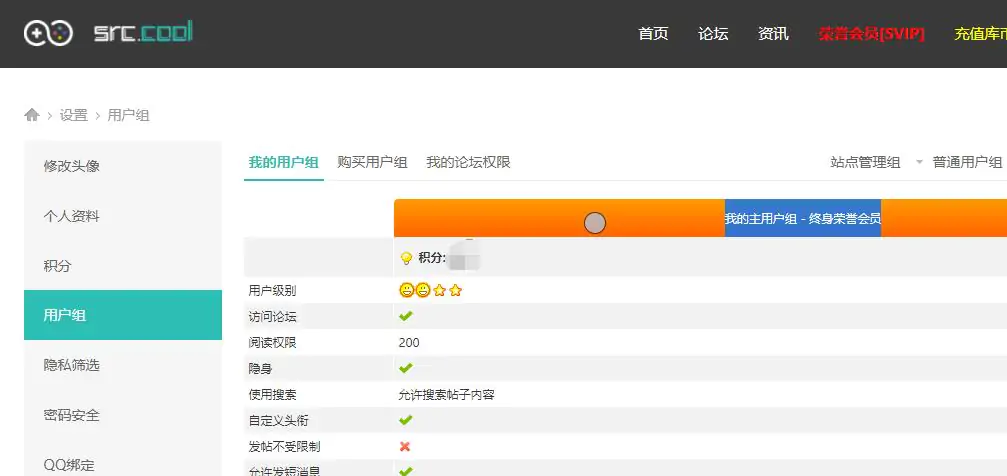Click the green check in 访问论坛 row
This screenshot has height=476, width=1007.
pos(405,316)
